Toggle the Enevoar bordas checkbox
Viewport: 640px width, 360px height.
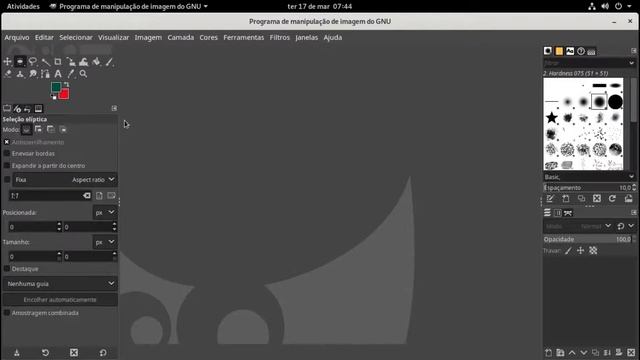tap(7, 153)
